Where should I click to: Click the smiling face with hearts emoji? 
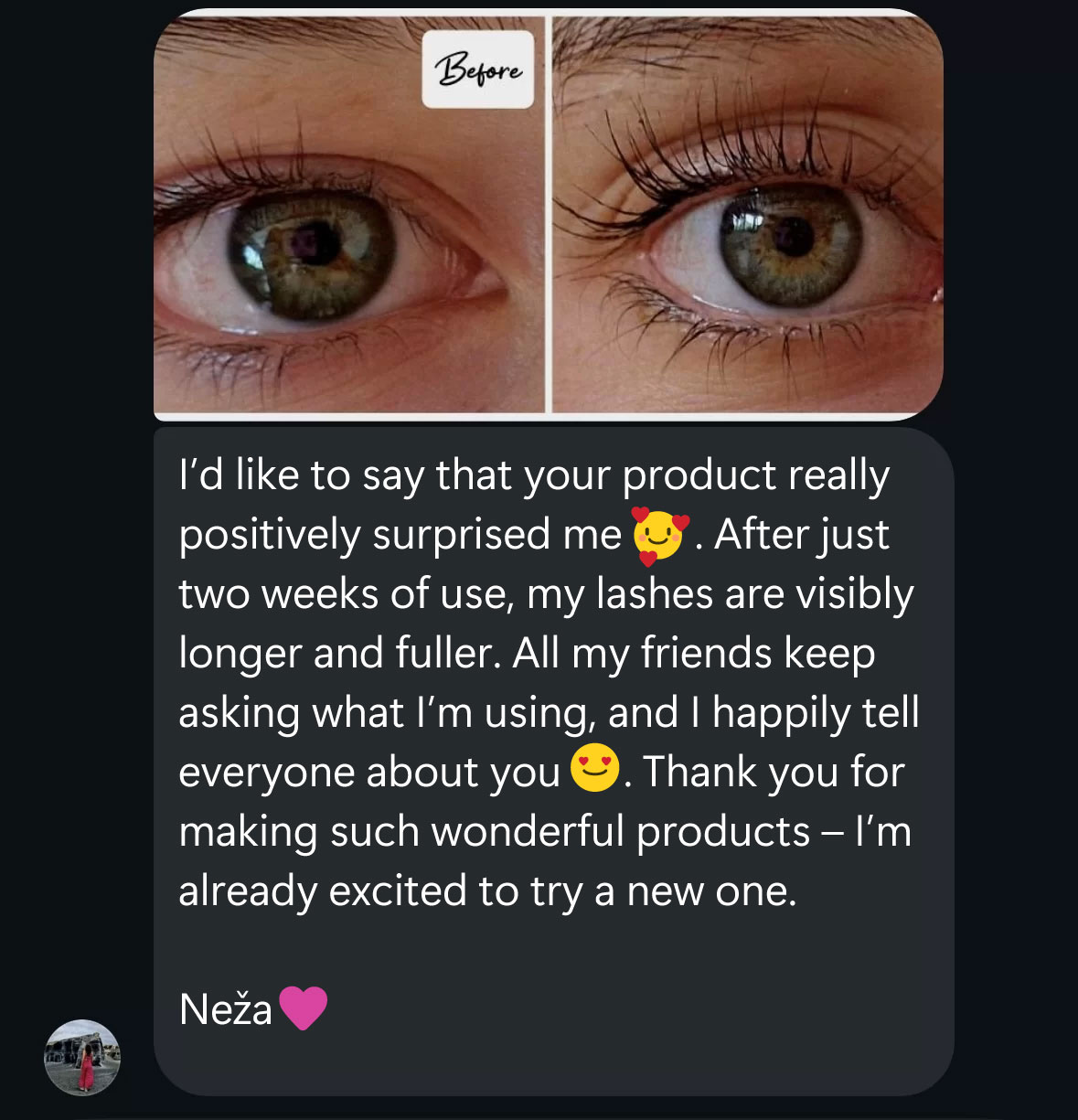[660, 535]
